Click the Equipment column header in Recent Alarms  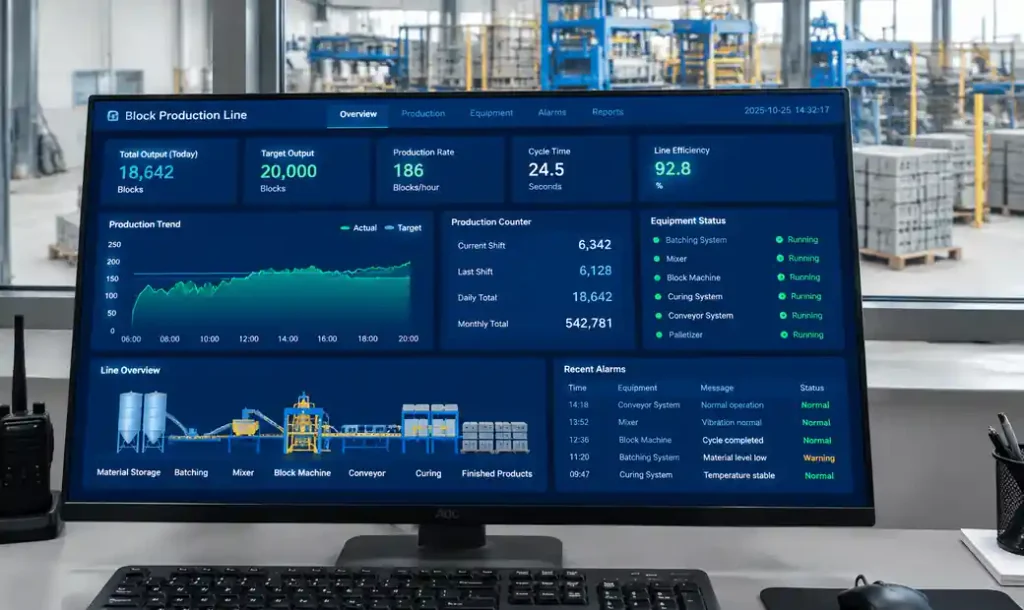pyautogui.click(x=637, y=388)
